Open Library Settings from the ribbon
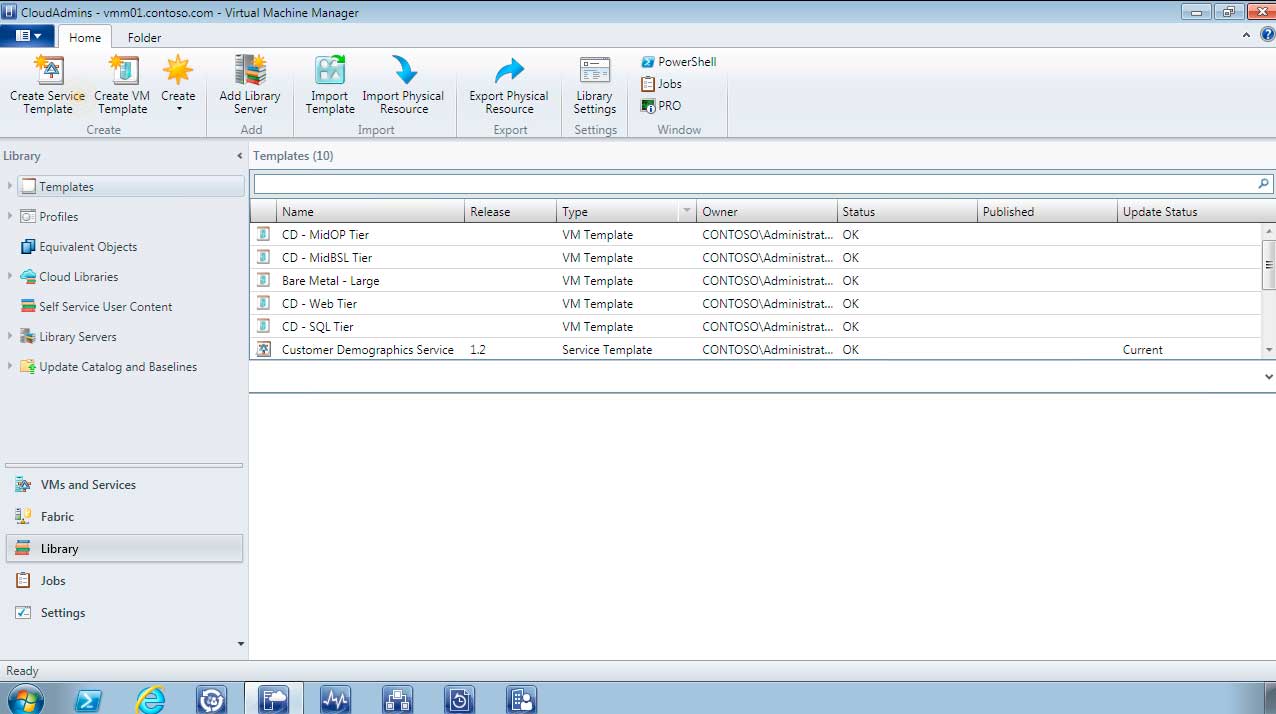 (595, 85)
